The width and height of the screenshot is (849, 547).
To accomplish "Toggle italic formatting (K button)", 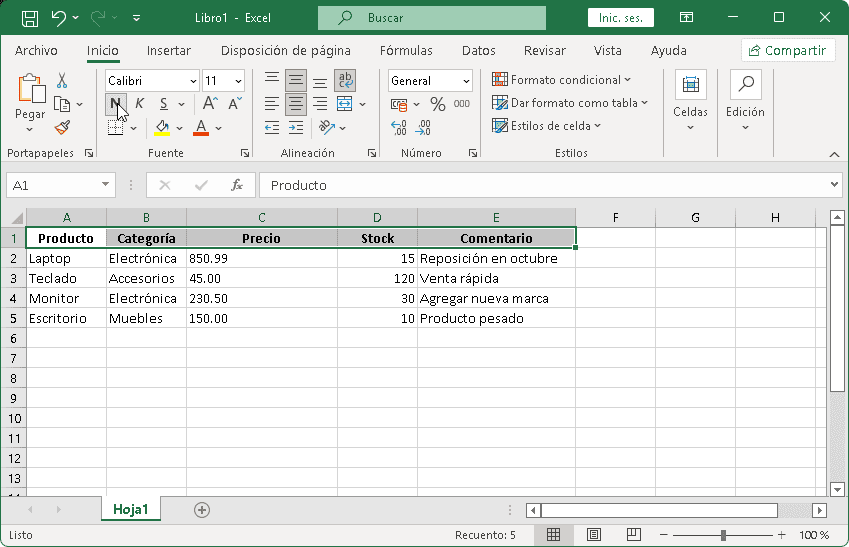I will pos(139,103).
